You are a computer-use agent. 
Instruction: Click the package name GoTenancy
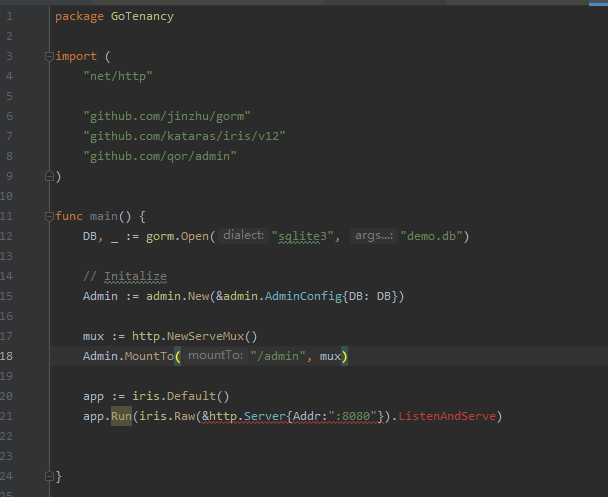click(x=142, y=17)
